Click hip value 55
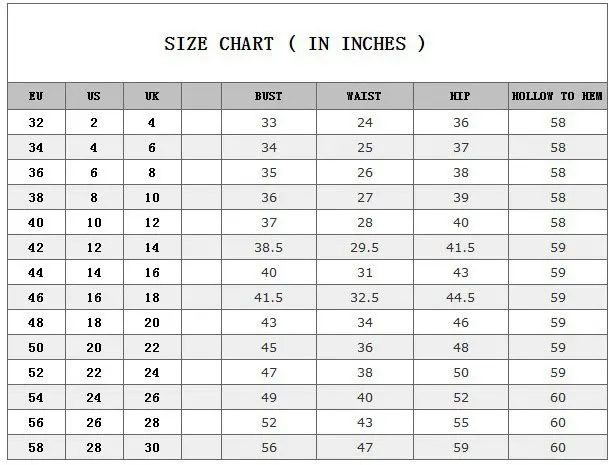Screen dimensions: 611x465 point(461,423)
